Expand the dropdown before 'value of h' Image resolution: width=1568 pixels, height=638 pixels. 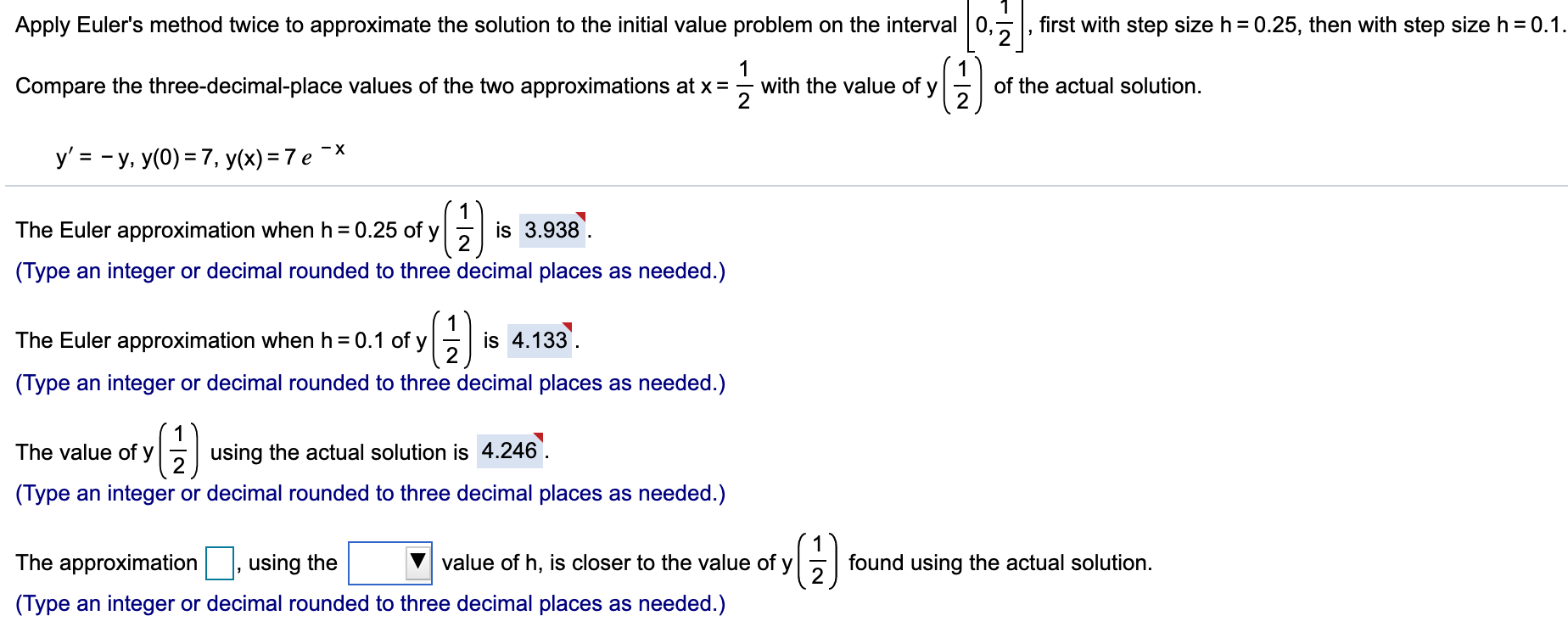390,561
